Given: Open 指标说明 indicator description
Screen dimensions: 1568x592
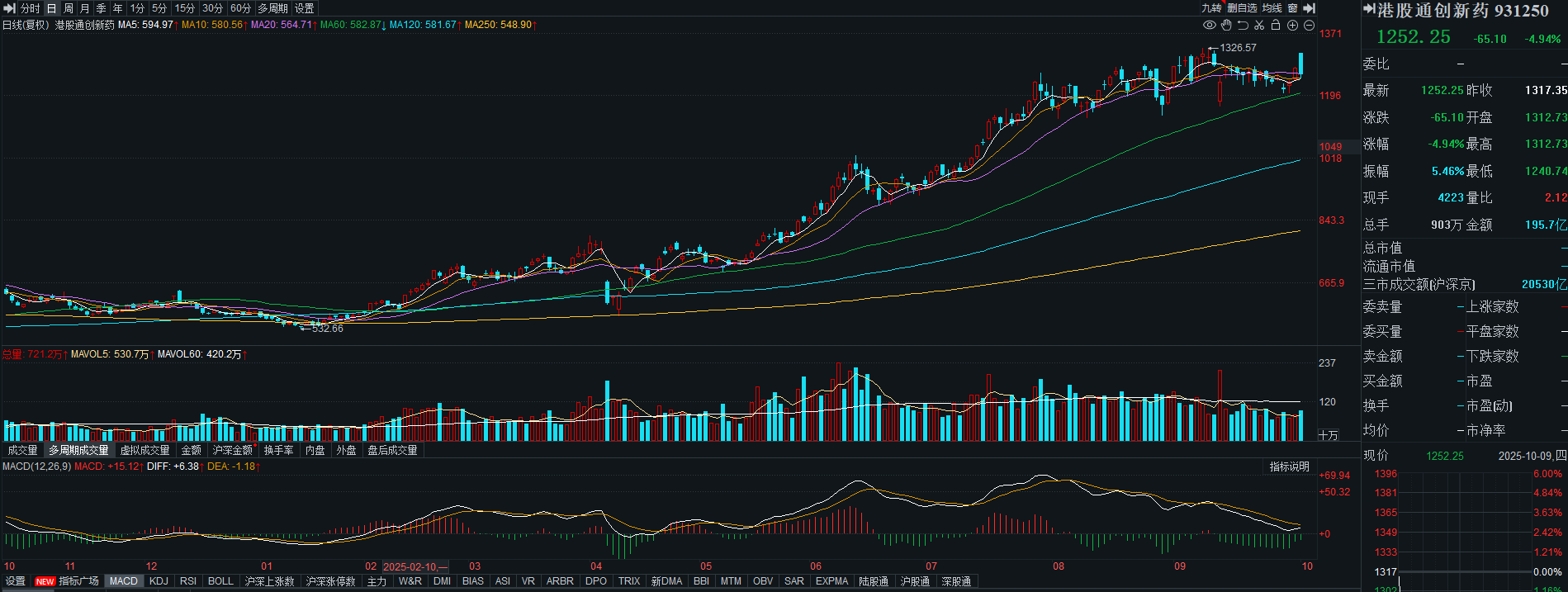Looking at the screenshot, I should pyautogui.click(x=1289, y=466).
